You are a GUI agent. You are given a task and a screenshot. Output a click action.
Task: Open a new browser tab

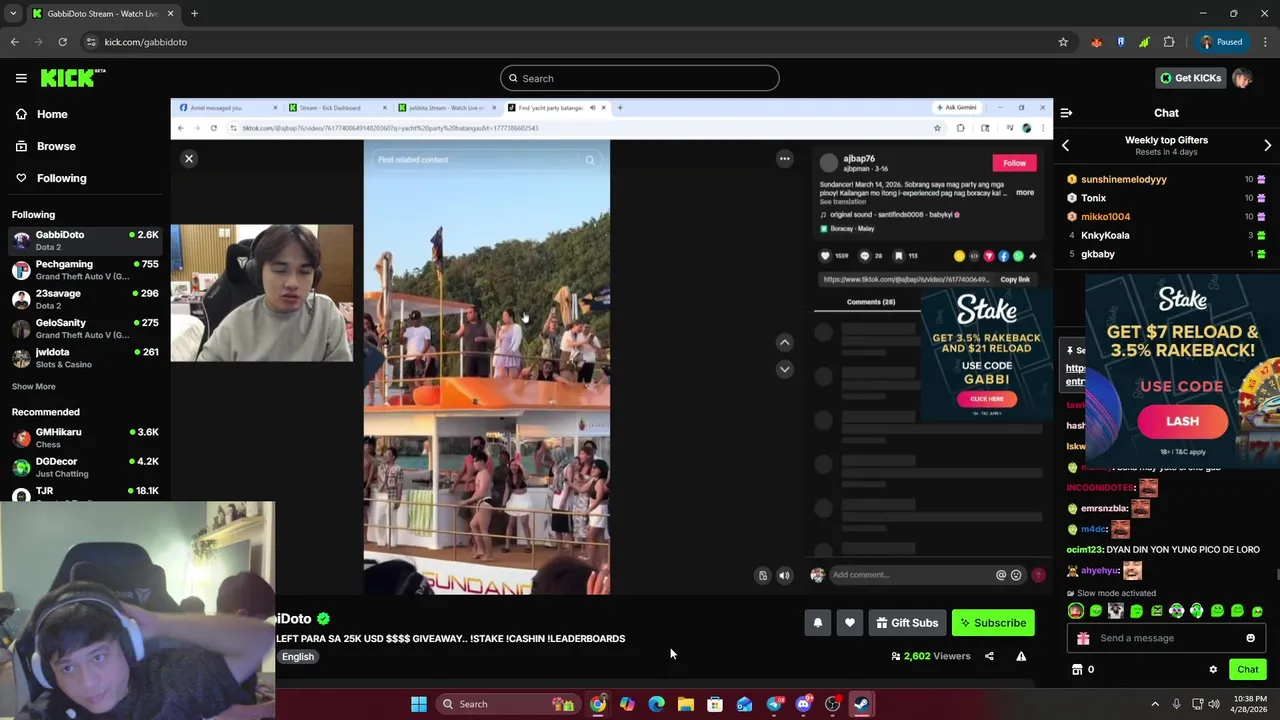point(194,14)
